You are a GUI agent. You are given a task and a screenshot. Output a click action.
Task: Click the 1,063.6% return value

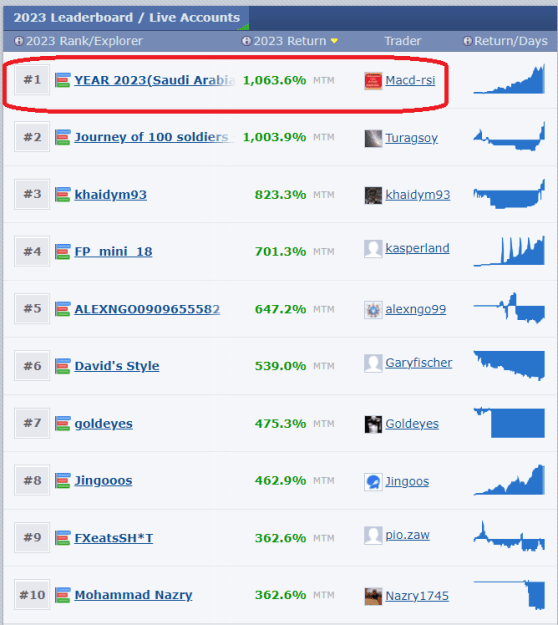click(x=274, y=80)
